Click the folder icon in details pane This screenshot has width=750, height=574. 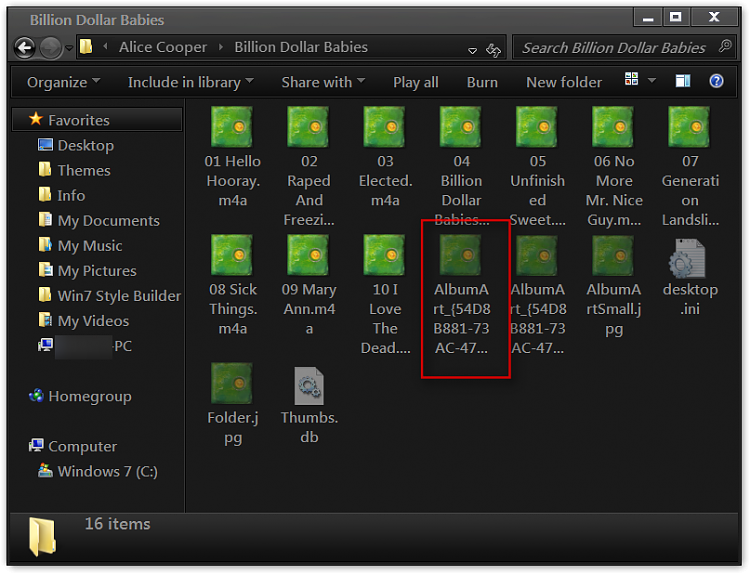tap(43, 537)
